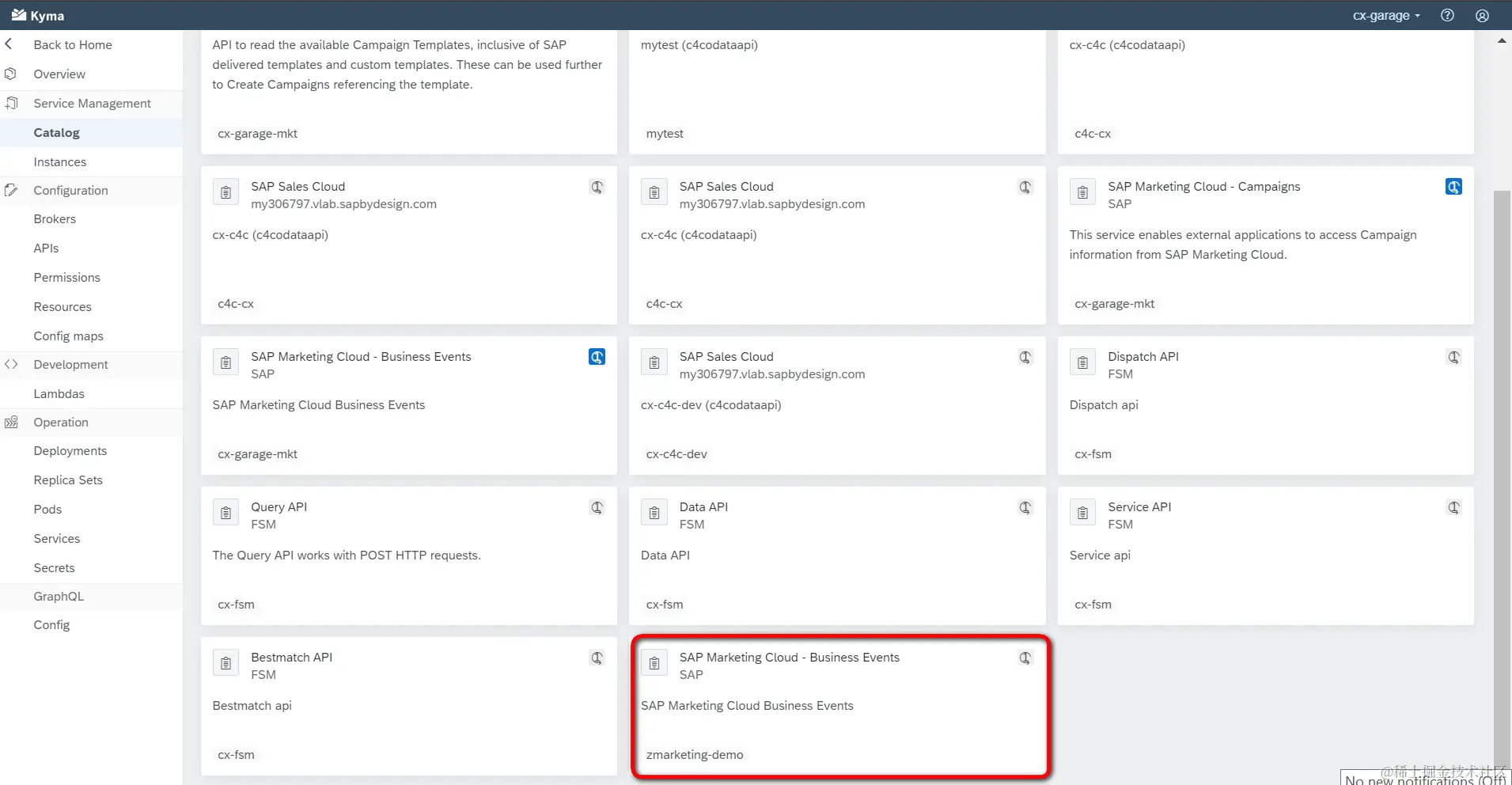
Task: Click the badge icon on Service API card
Action: pos(1453,507)
